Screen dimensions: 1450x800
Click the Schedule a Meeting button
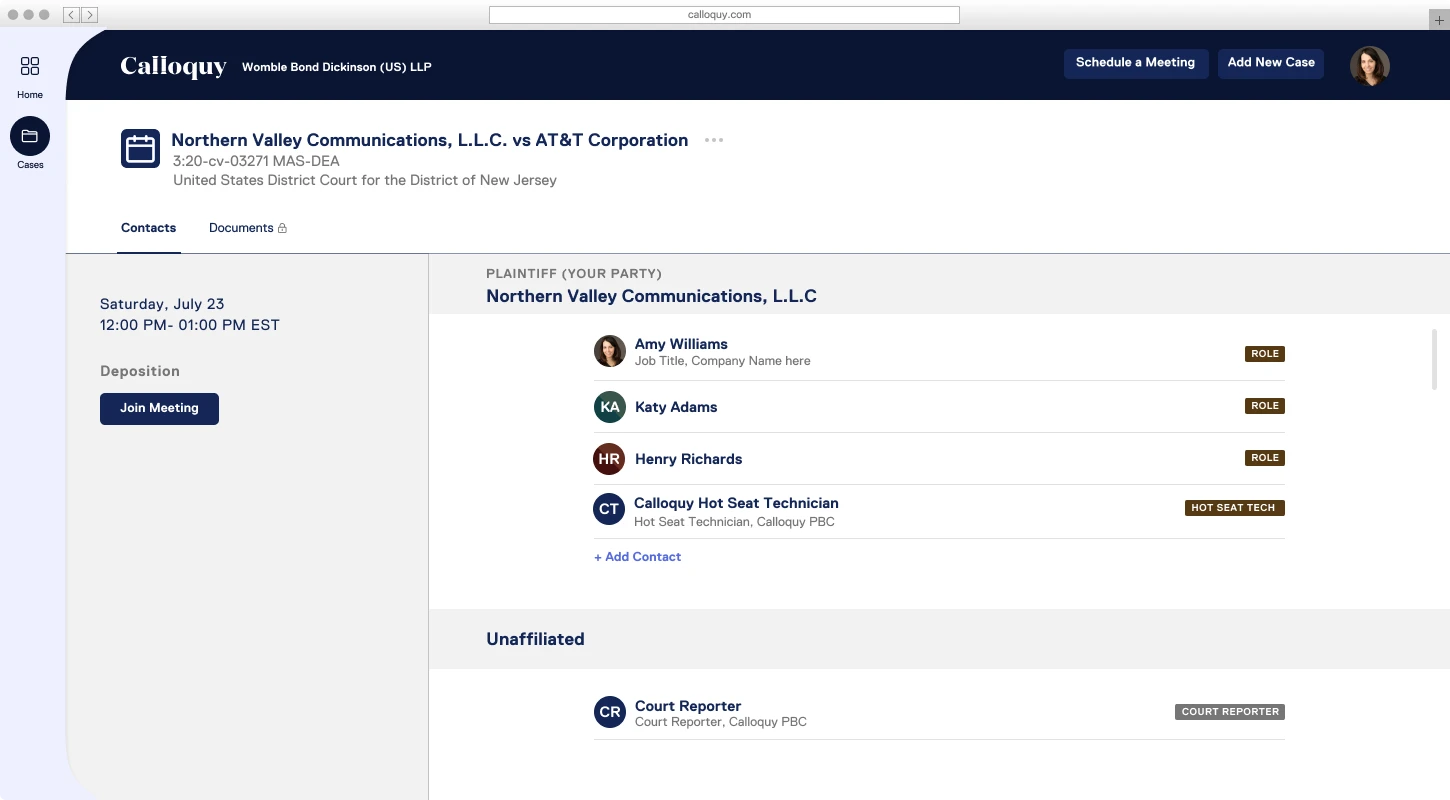[x=1135, y=63]
